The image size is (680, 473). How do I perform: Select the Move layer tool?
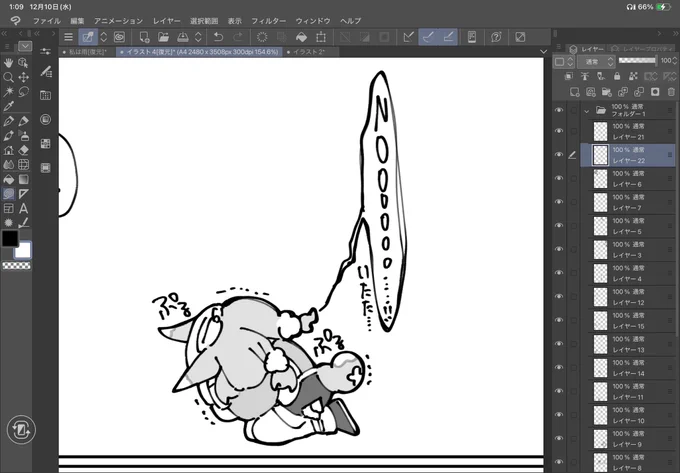pyautogui.click(x=23, y=78)
